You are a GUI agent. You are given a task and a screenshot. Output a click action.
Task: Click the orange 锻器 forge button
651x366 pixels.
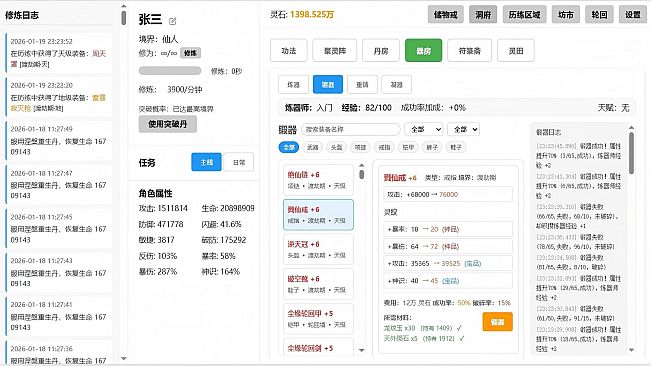(497, 322)
